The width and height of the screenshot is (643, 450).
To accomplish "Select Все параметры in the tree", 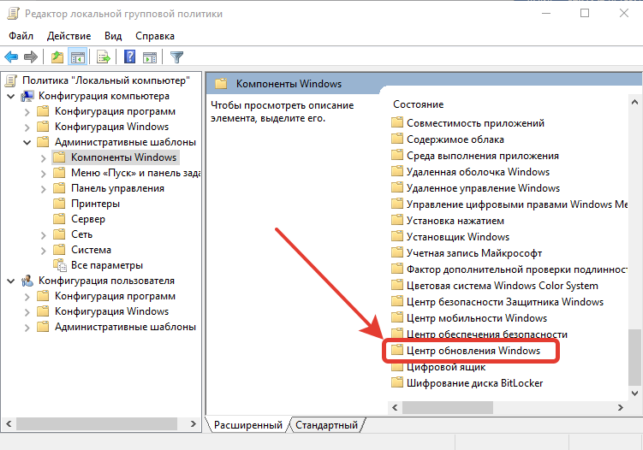I will pos(107,265).
